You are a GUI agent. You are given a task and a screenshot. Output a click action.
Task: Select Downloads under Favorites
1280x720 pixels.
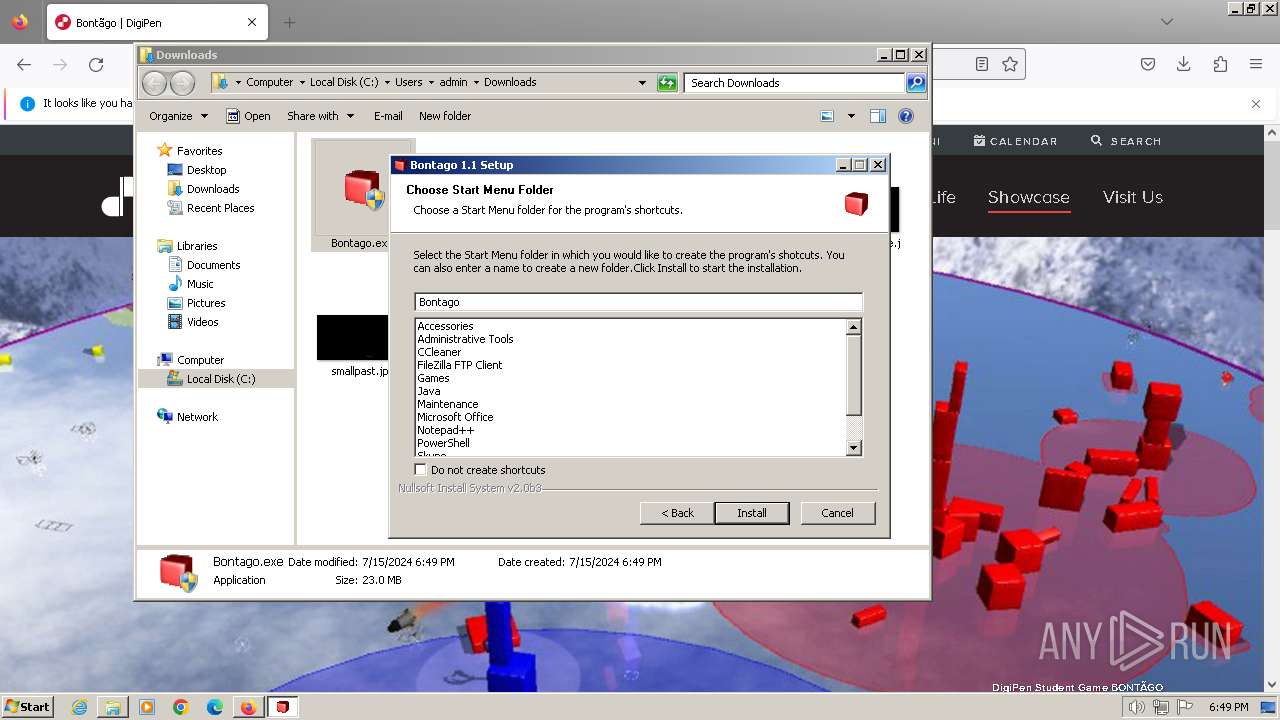pos(212,189)
